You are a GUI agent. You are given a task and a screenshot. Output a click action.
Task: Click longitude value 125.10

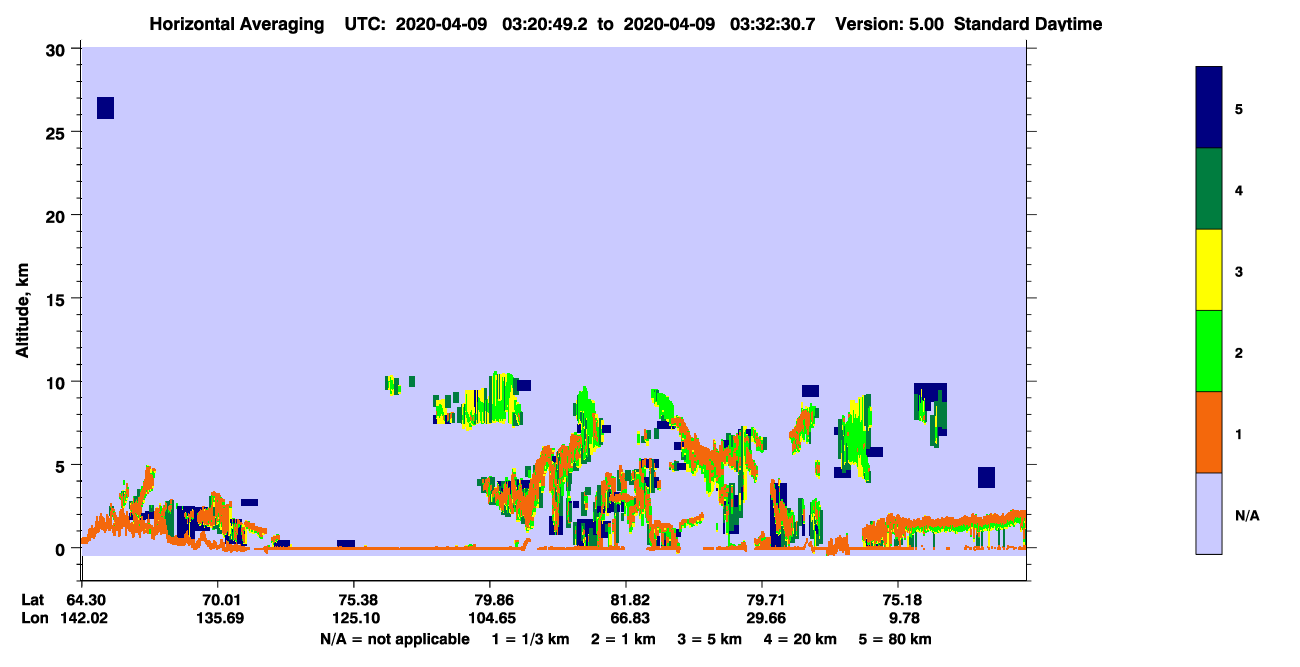tap(354, 618)
